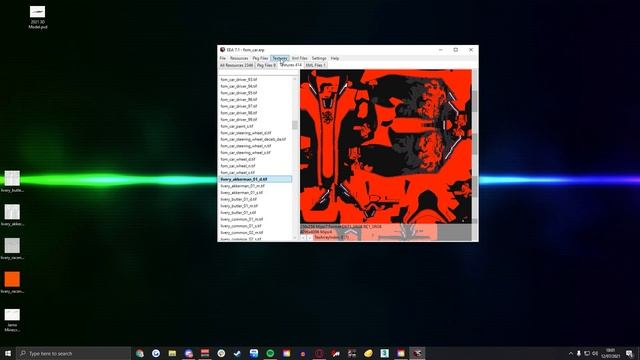Select fom_car_wheel_d.tif entry
Viewport: 640px width, 360px height.
point(255,159)
